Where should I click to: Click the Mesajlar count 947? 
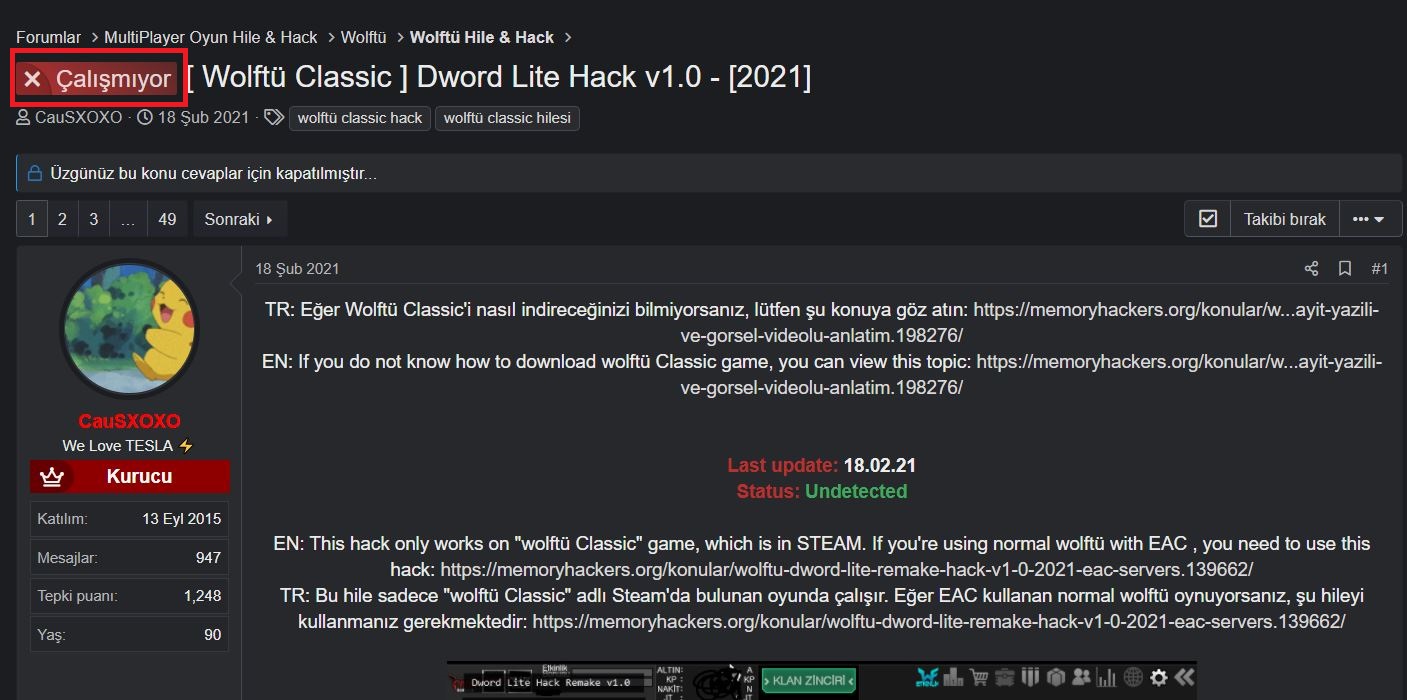208,557
